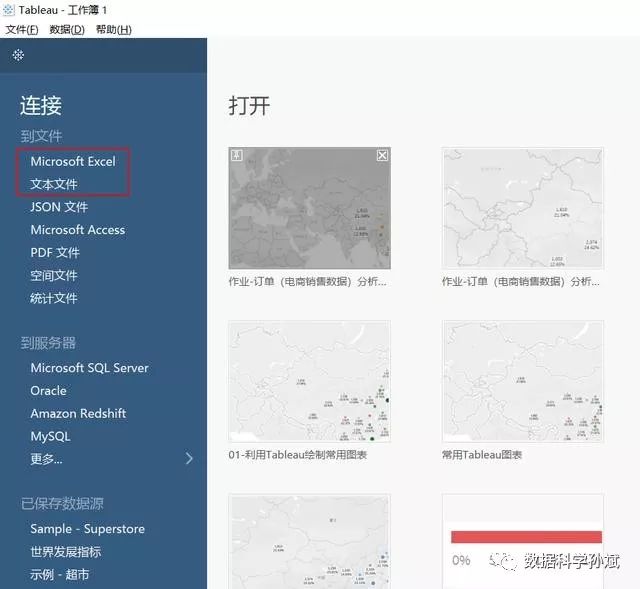This screenshot has width=640, height=589.
Task: Connect to JSON 文件
Action: (x=59, y=207)
